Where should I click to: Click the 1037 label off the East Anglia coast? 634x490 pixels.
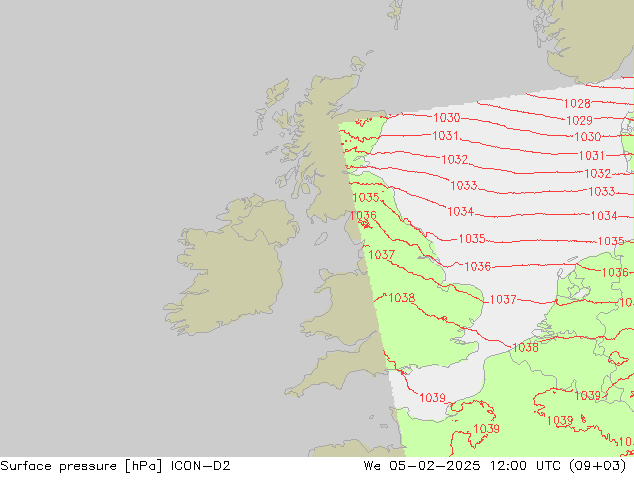click(x=503, y=300)
